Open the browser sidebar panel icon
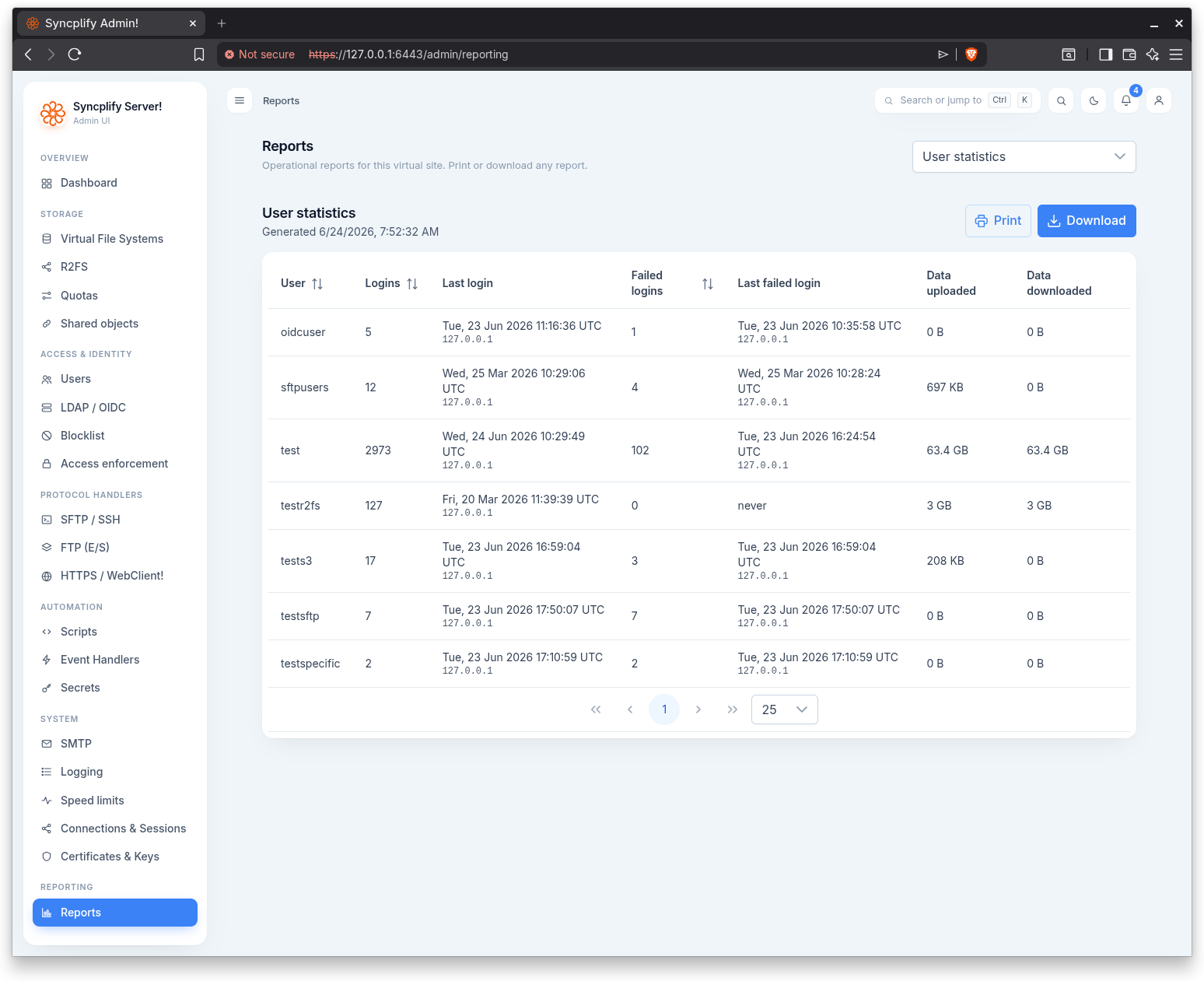Viewport: 1204px width, 981px height. click(x=1105, y=54)
